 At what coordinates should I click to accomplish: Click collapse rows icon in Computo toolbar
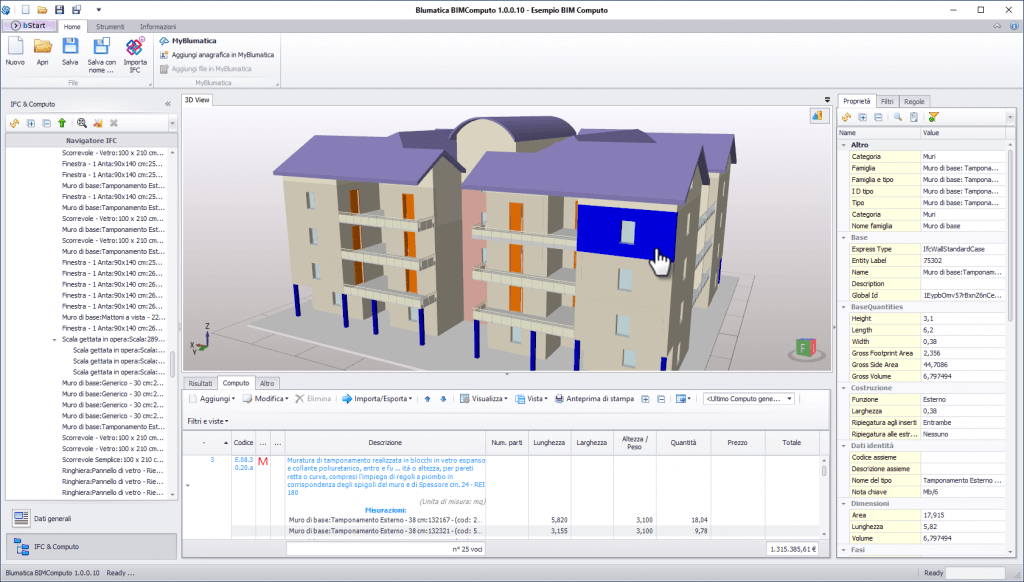point(661,399)
